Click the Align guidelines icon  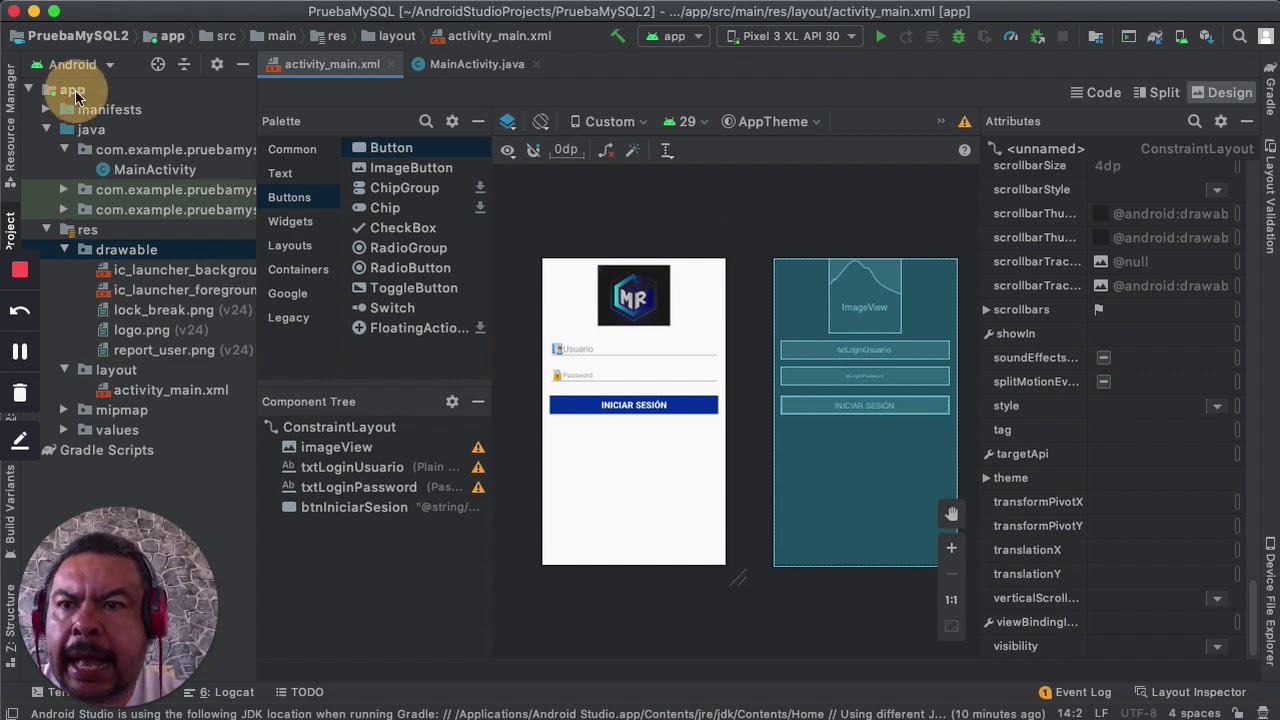click(667, 150)
